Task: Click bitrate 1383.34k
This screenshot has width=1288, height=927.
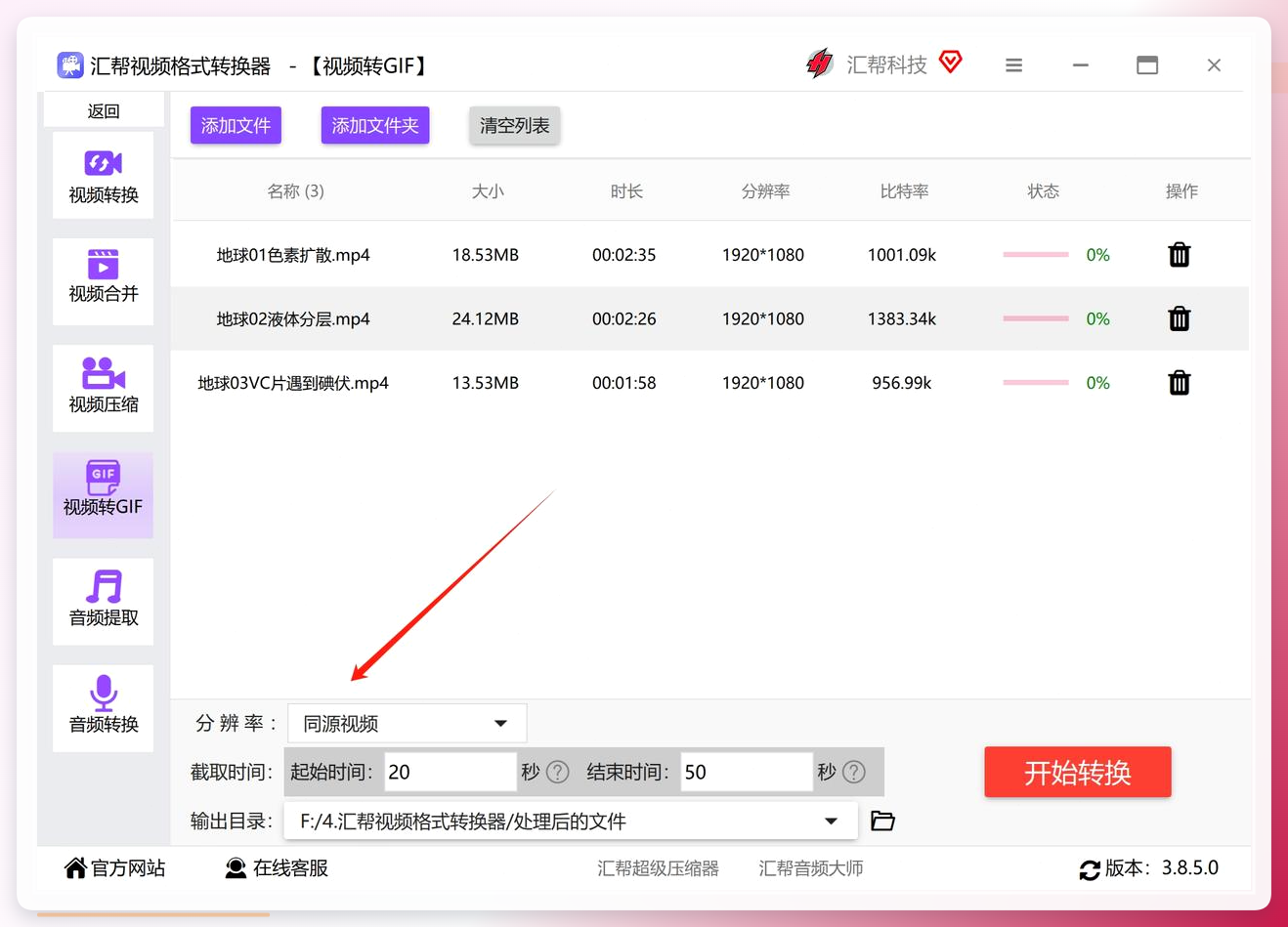Action: (902, 318)
